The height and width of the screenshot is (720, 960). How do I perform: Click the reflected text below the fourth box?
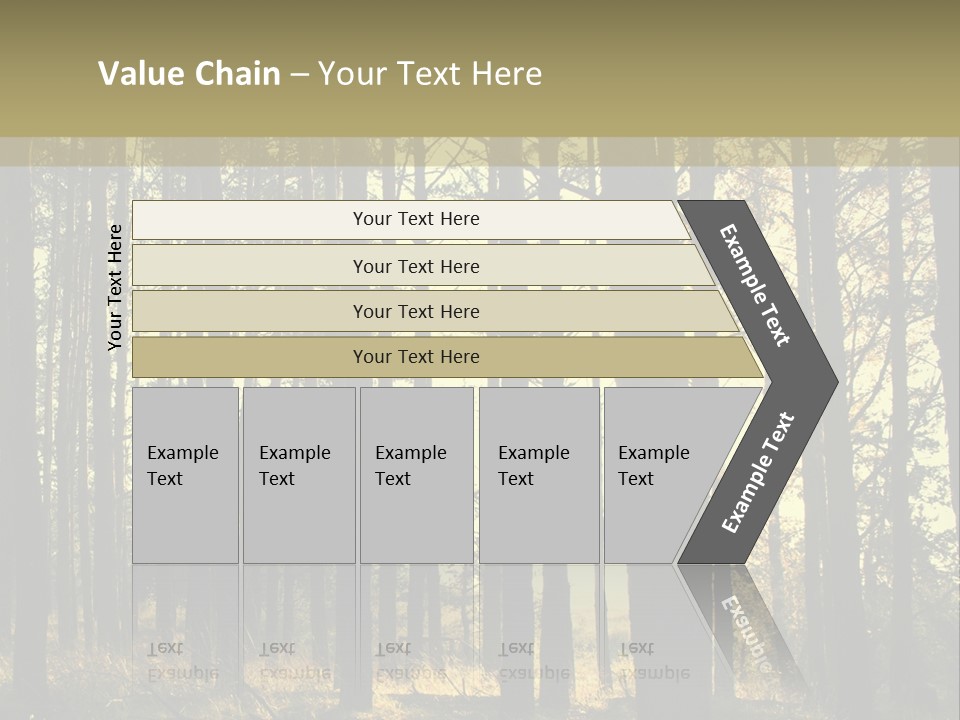(x=533, y=661)
